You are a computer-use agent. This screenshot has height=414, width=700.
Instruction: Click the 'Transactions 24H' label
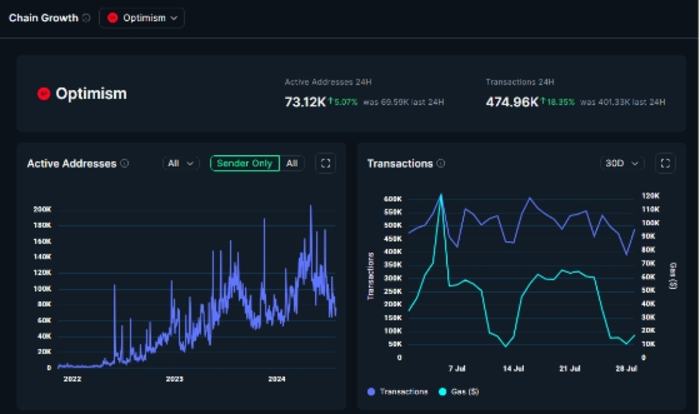tap(520, 82)
